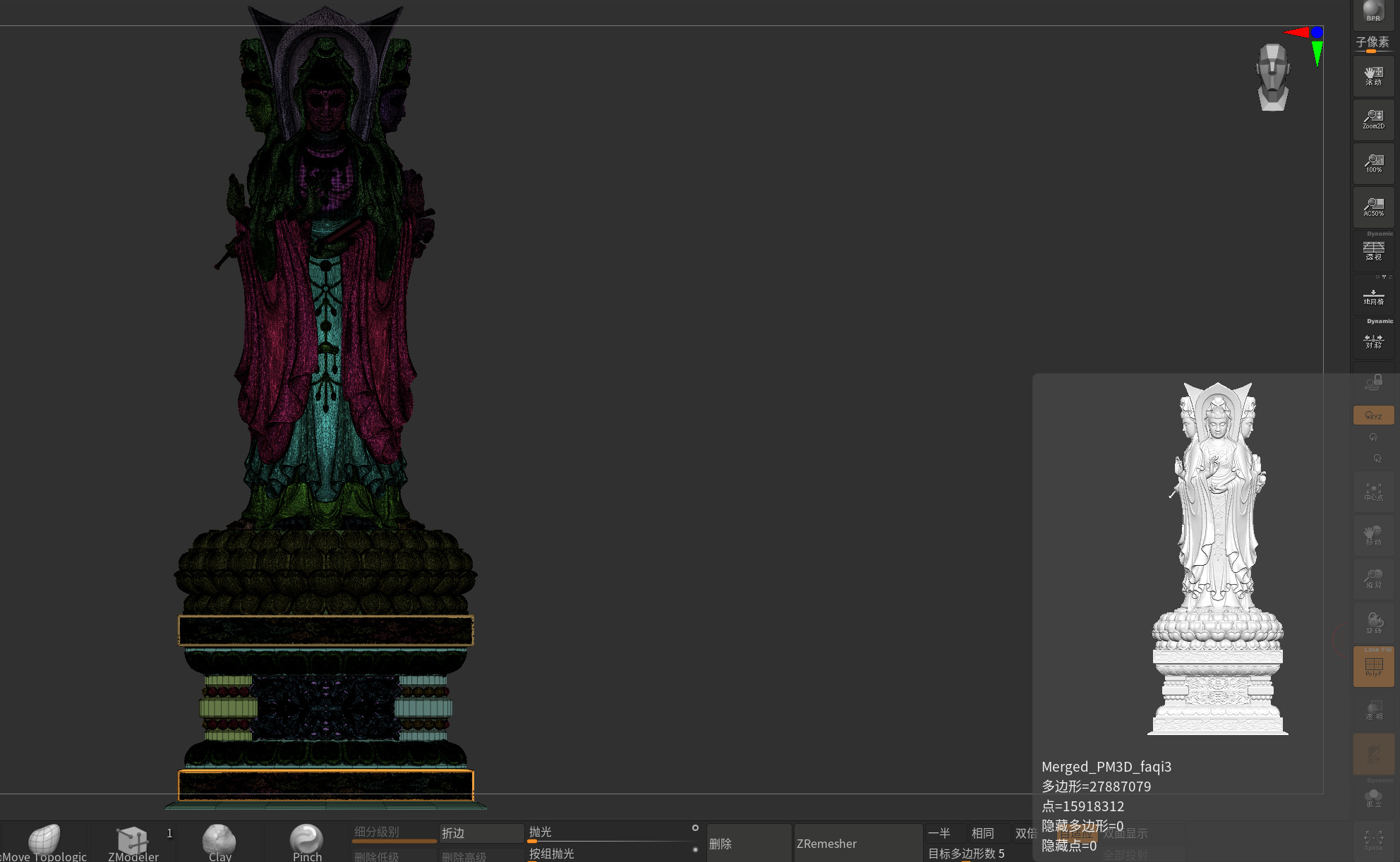Adjust 目标多边形数 target polygon count

click(x=979, y=854)
